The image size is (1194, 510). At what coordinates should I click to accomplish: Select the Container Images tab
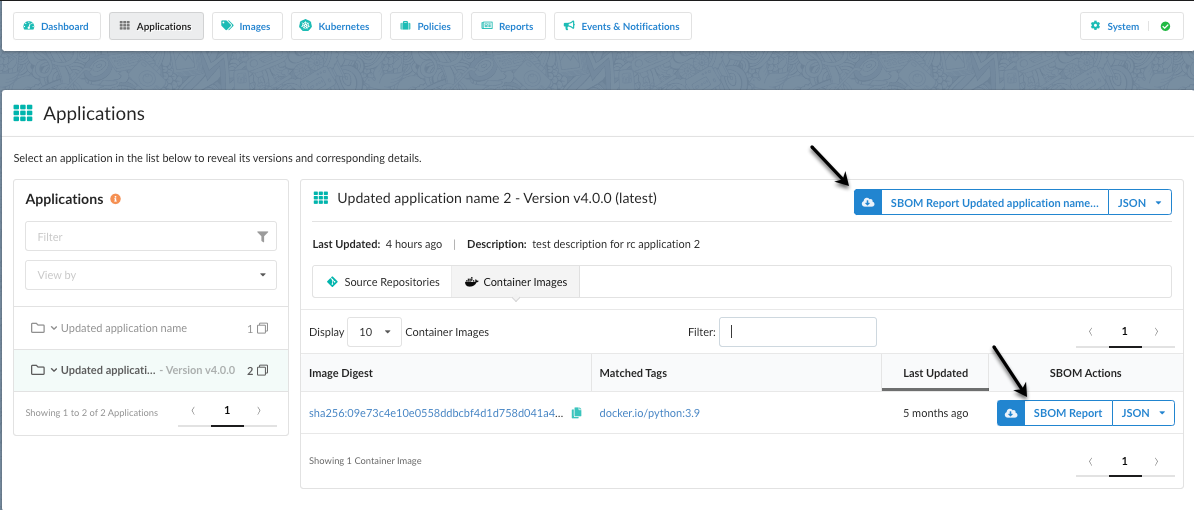[x=515, y=282]
